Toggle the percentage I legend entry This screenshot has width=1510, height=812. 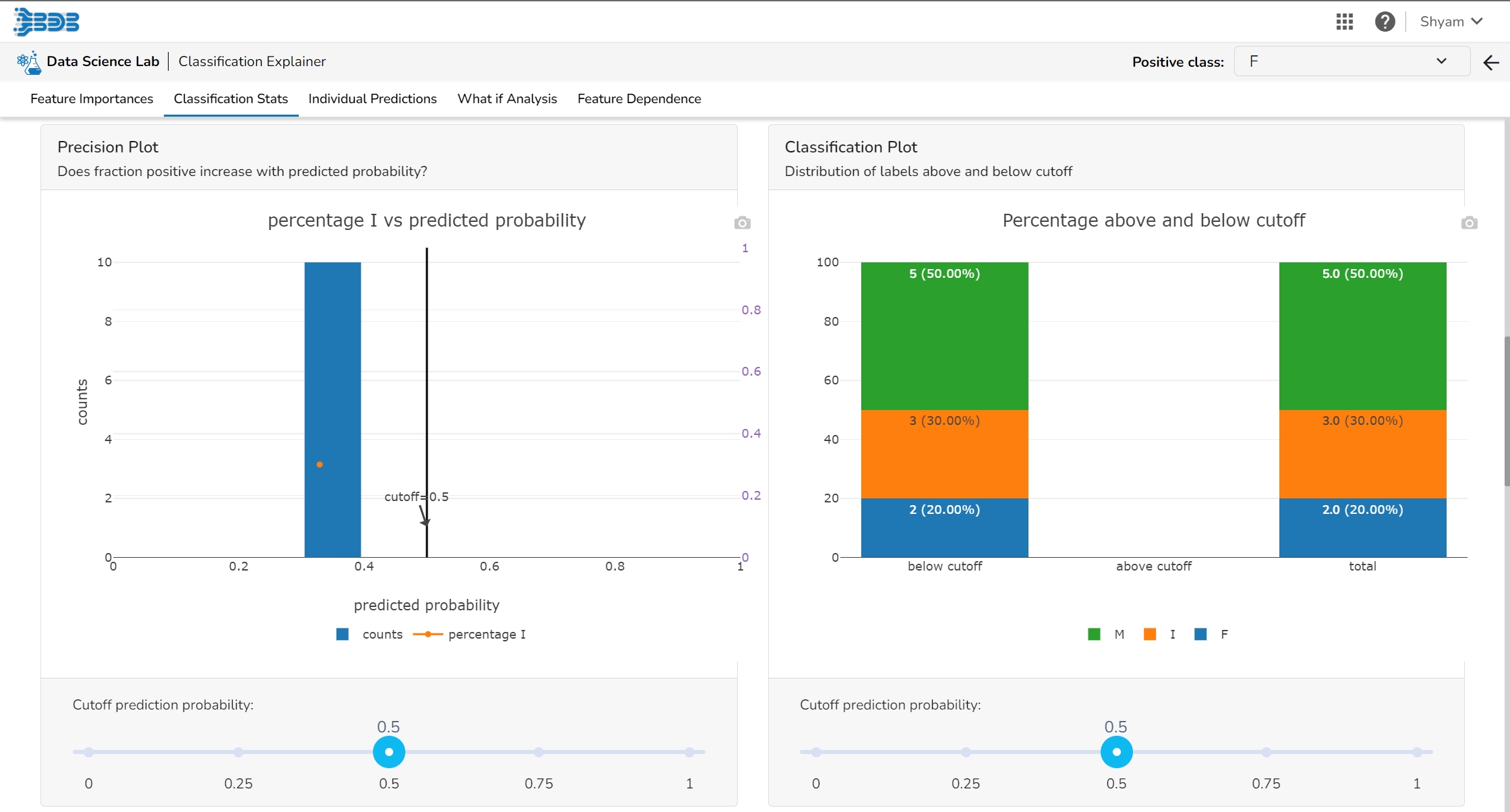(469, 634)
